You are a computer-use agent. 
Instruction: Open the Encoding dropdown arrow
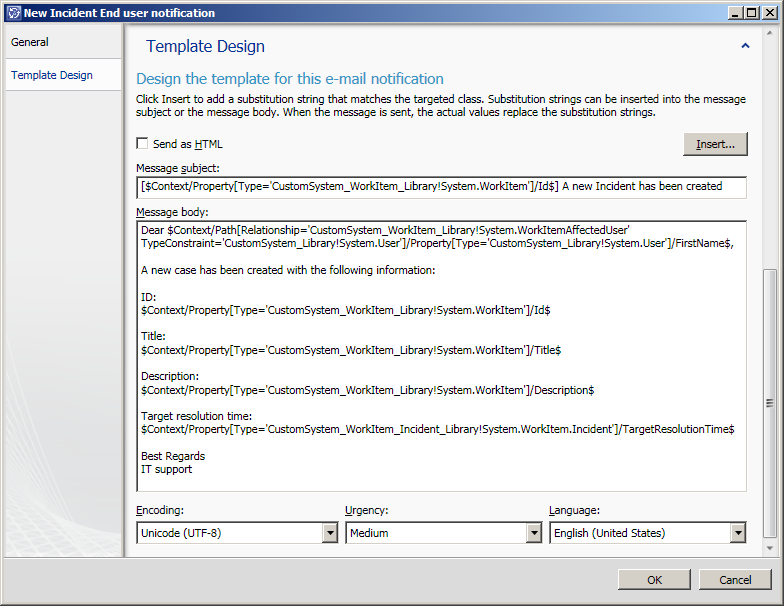coord(330,533)
